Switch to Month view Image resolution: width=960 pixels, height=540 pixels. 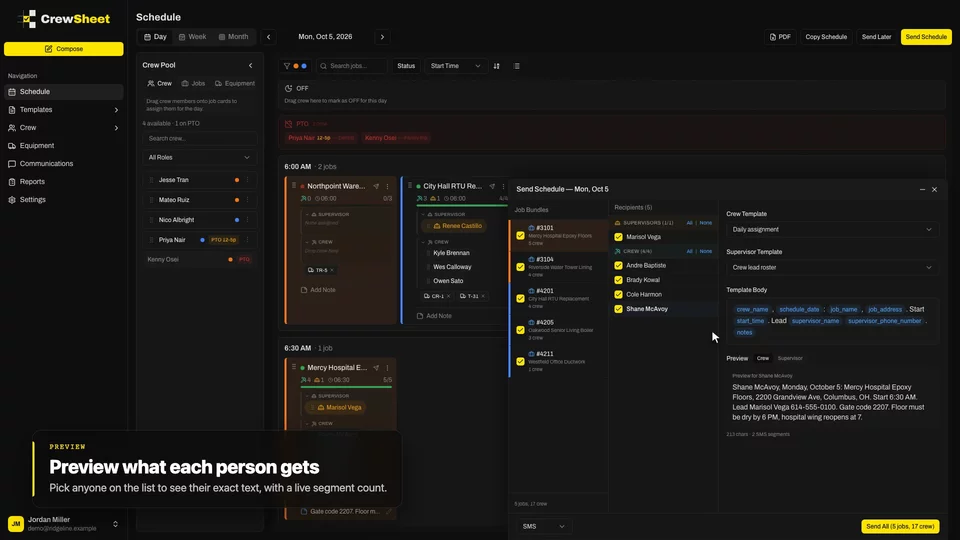(233, 37)
